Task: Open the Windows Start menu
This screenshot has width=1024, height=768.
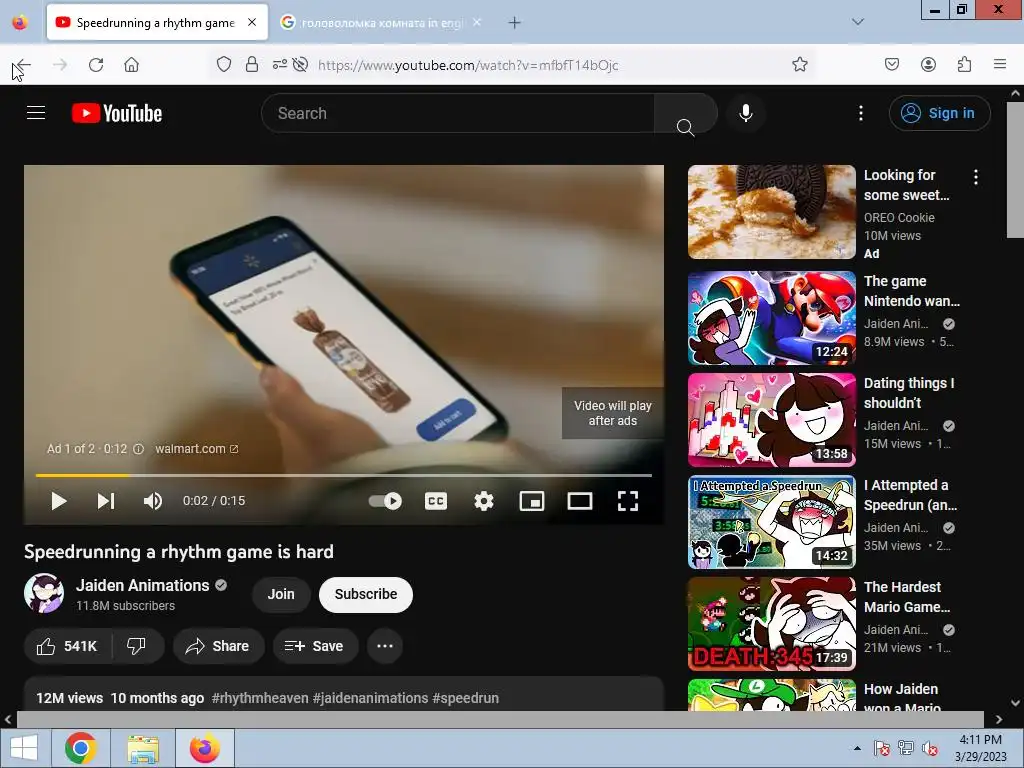Action: (x=24, y=748)
